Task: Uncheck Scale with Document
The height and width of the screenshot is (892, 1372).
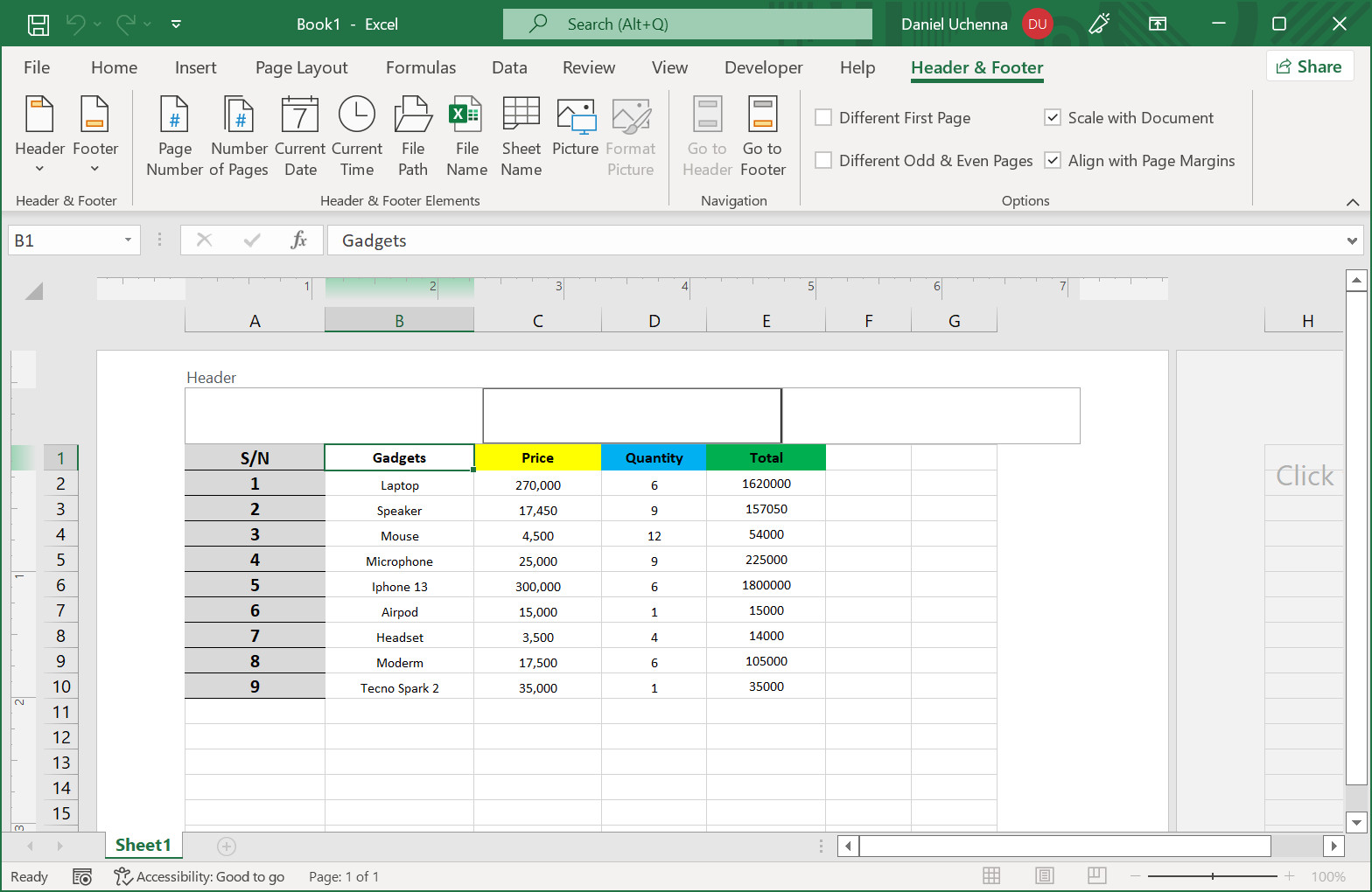Action: (x=1053, y=117)
